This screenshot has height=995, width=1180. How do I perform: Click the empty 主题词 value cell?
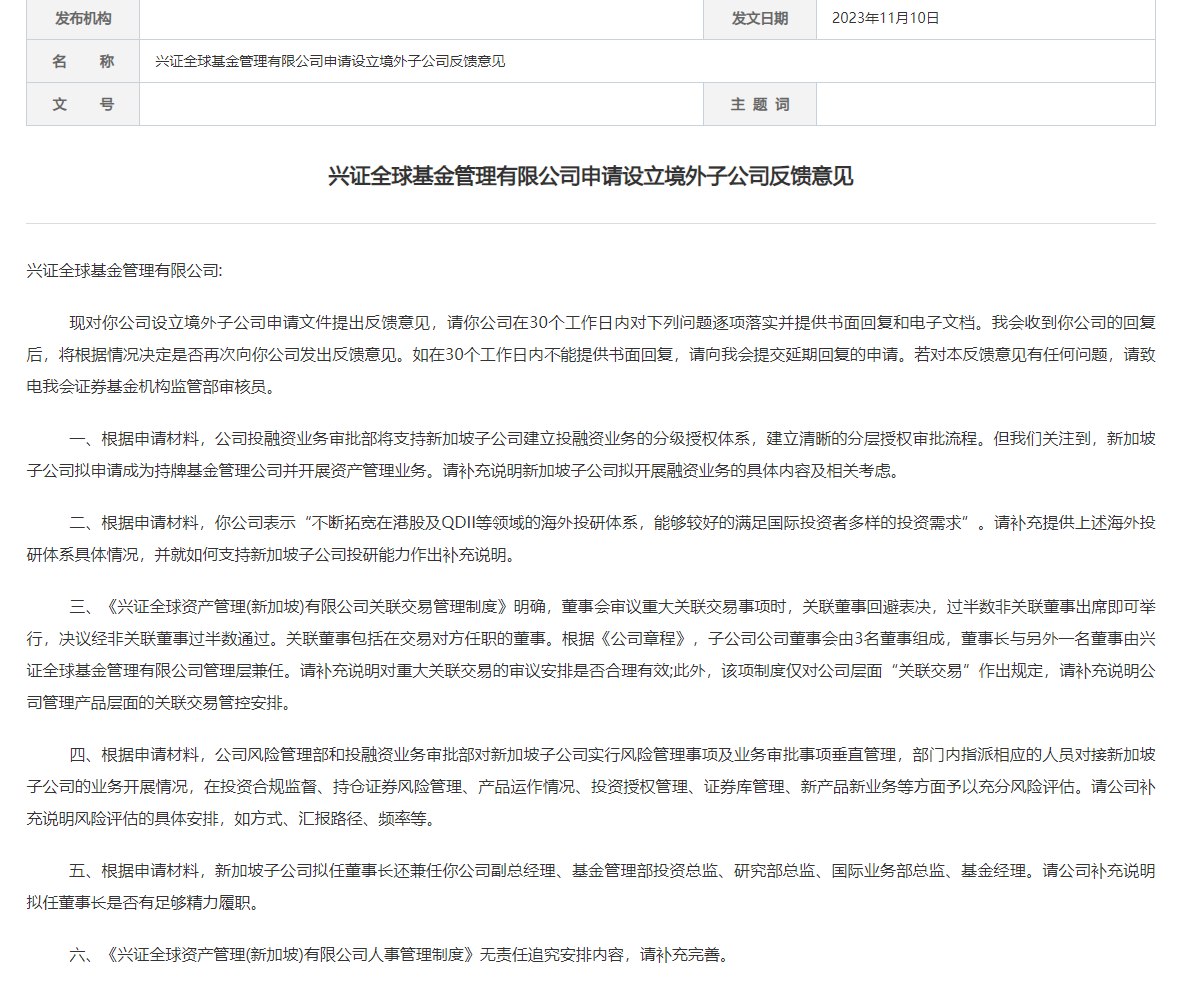[x=985, y=104]
